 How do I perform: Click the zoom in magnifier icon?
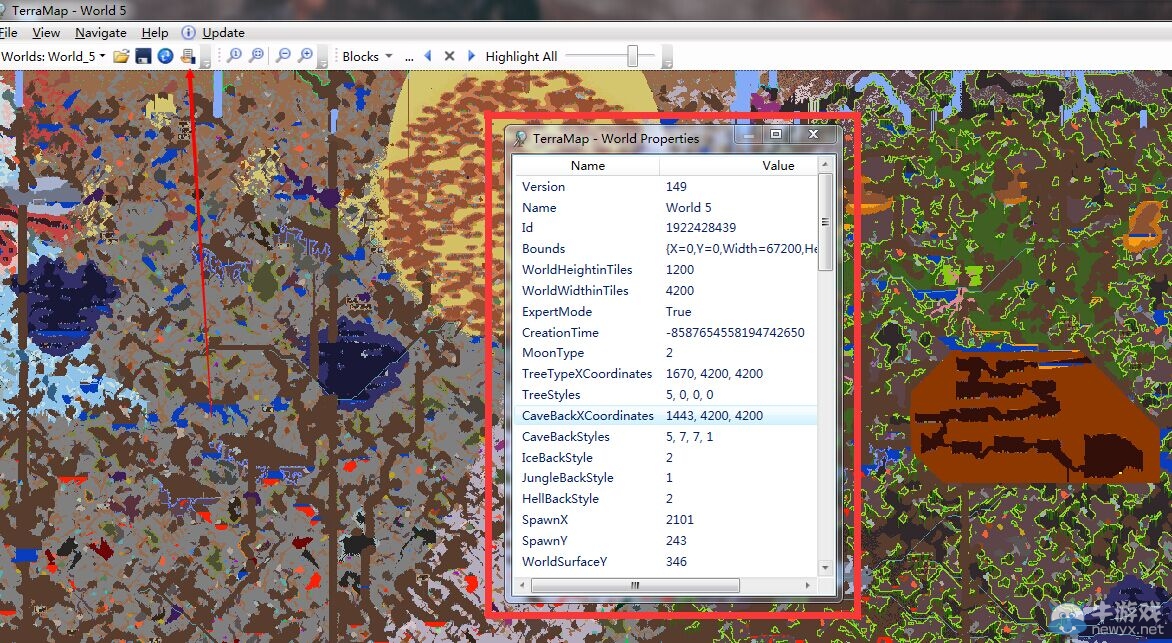(x=305, y=55)
